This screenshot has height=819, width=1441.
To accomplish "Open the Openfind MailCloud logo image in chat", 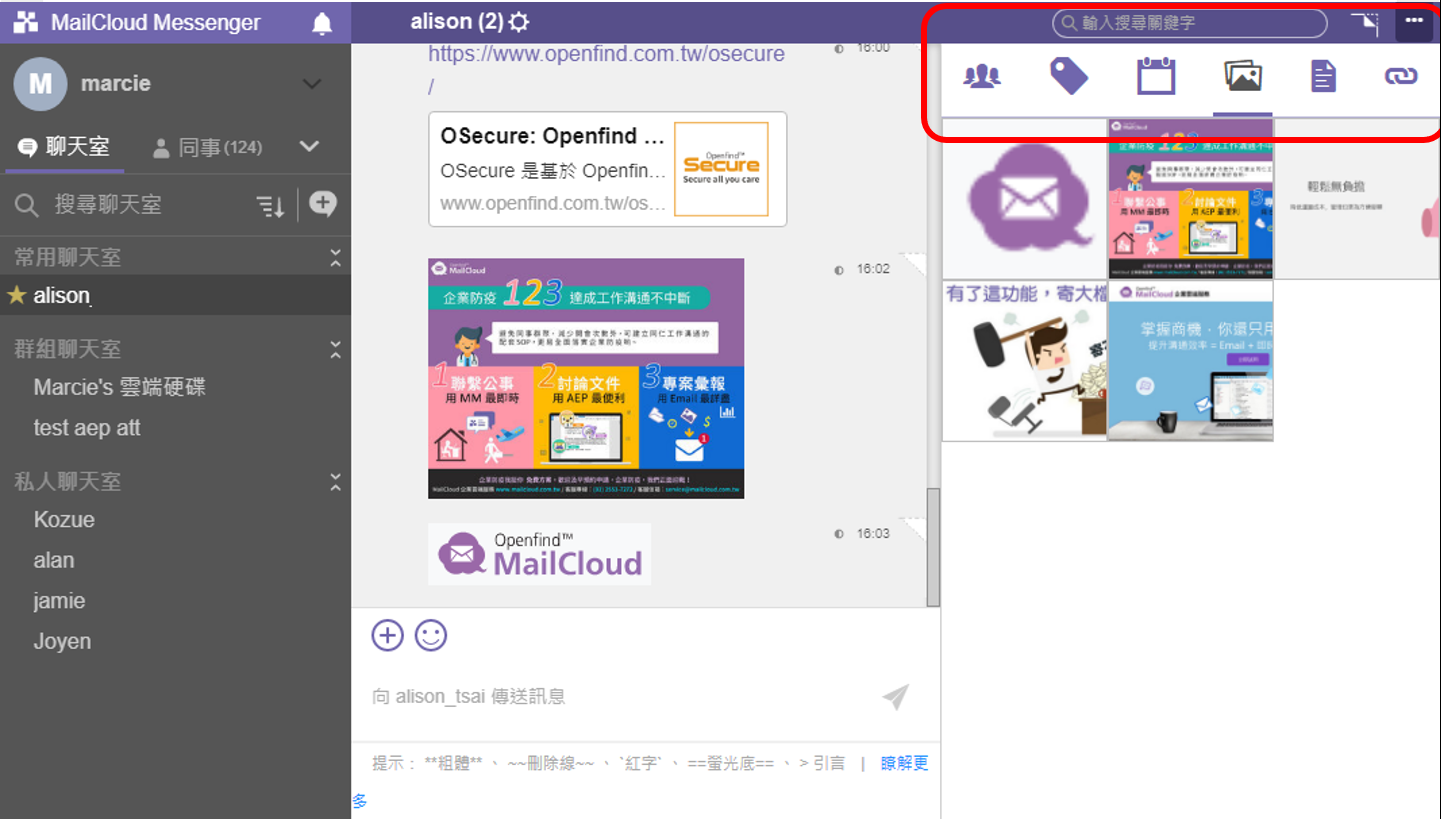I will tap(539, 554).
